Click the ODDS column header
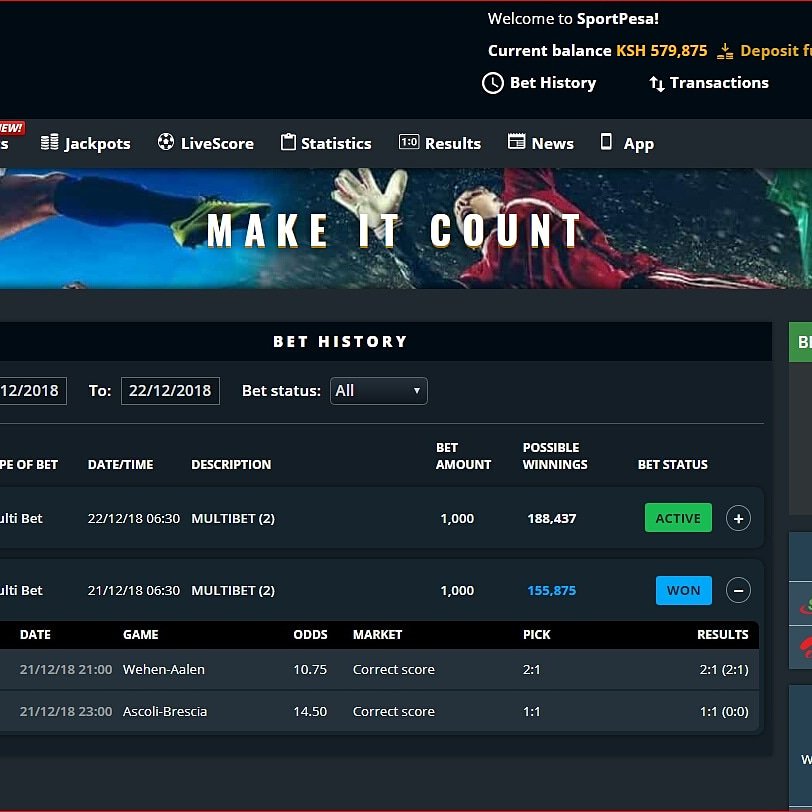Screen dimensions: 812x812 [x=310, y=634]
